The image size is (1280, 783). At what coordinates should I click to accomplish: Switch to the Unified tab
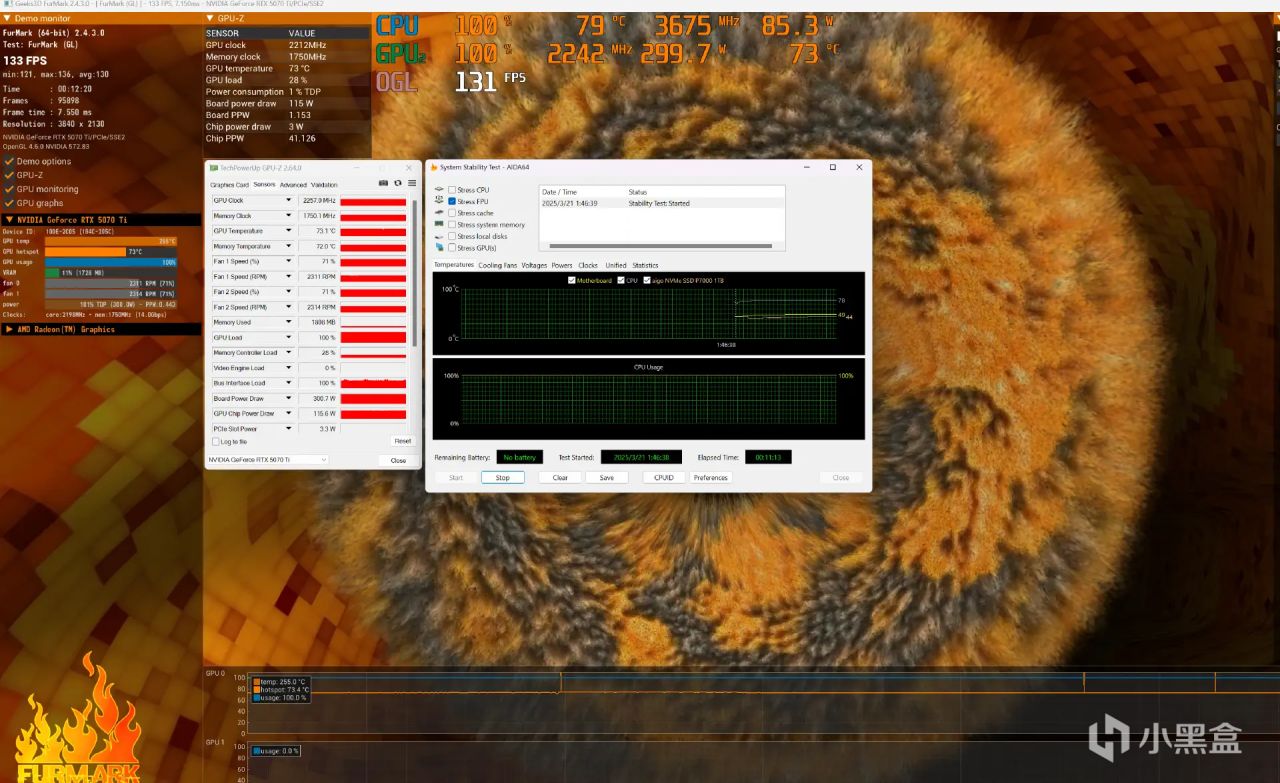616,265
